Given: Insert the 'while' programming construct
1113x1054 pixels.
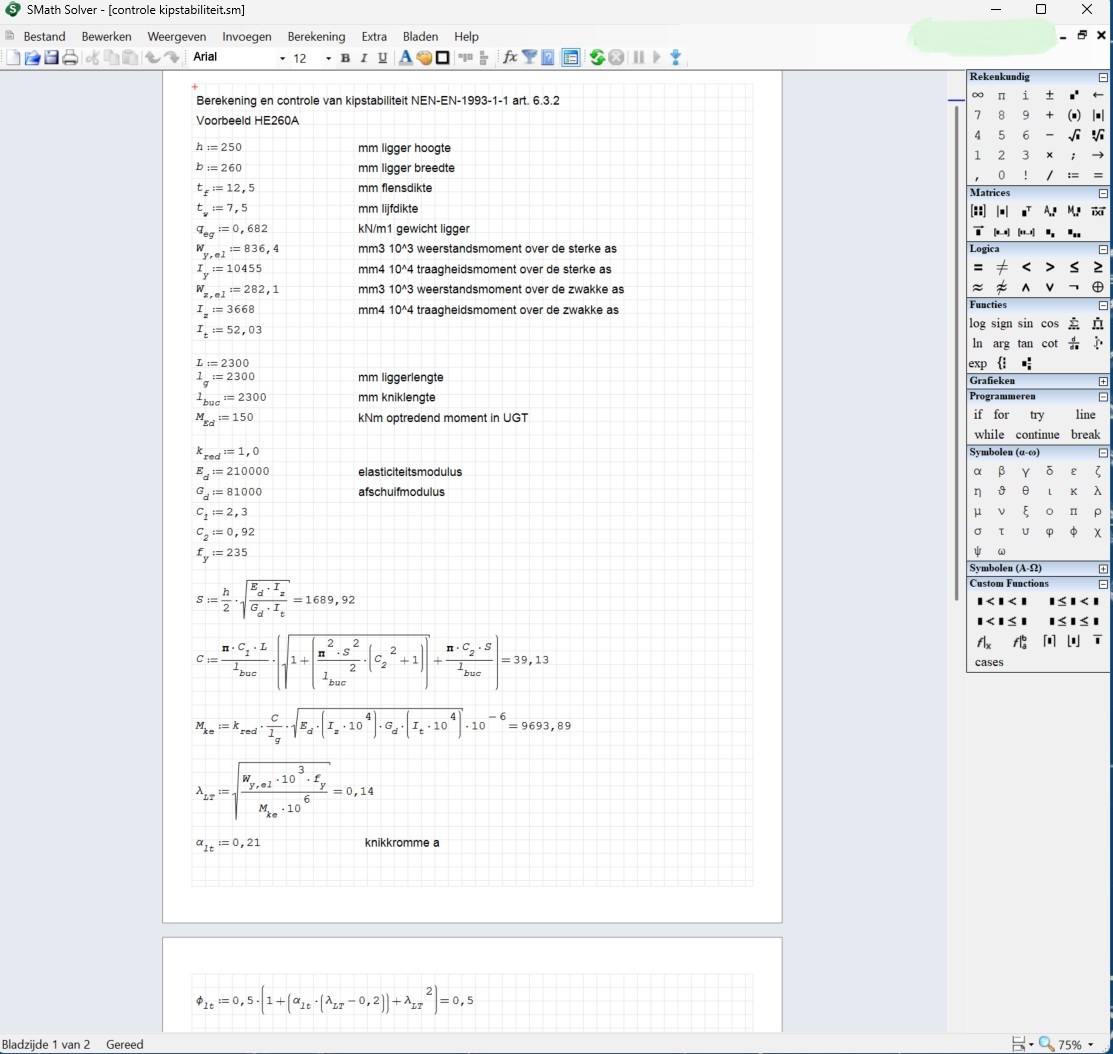Looking at the screenshot, I should (x=989, y=434).
